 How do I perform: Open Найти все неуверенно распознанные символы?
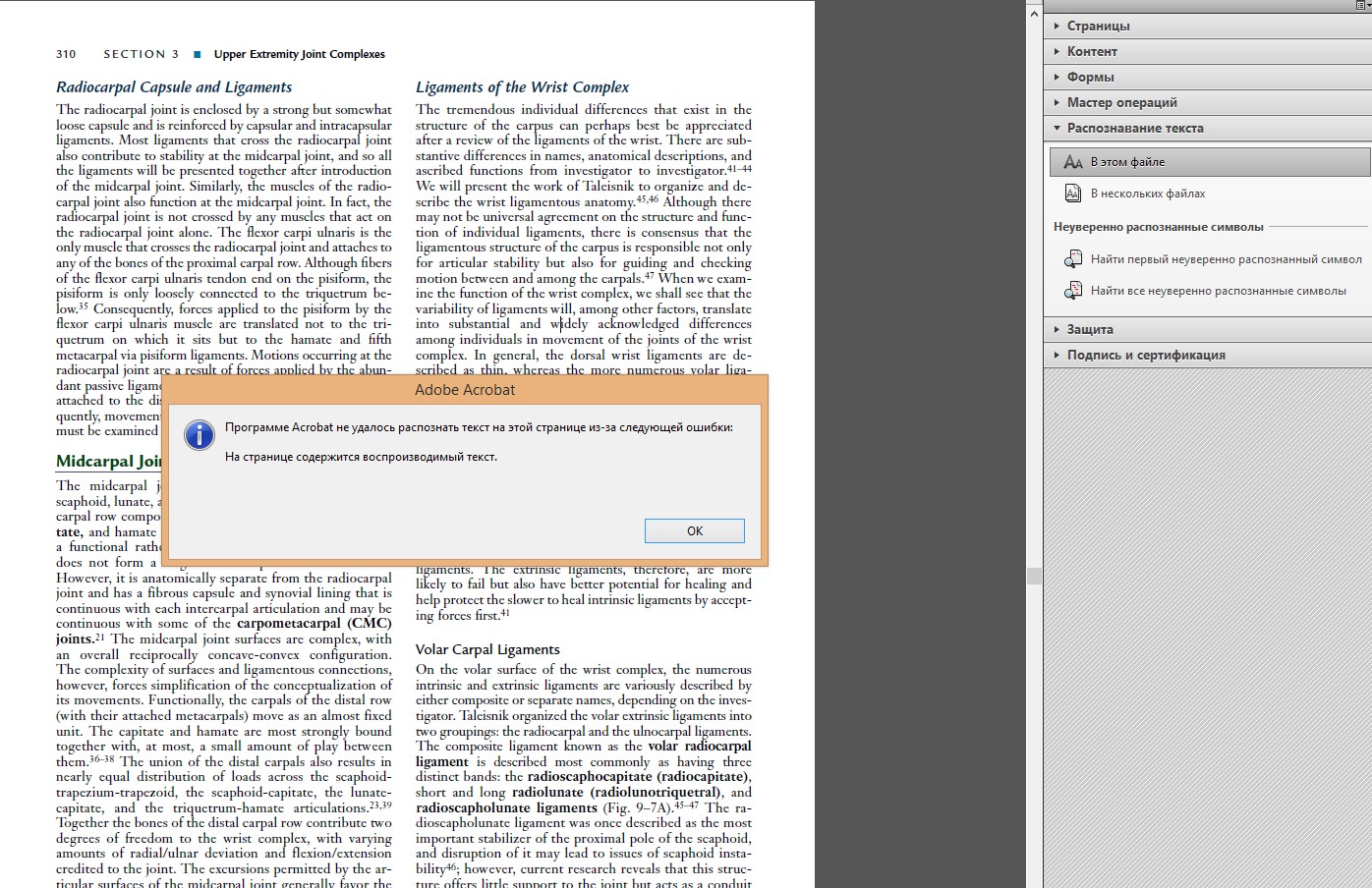(x=1218, y=291)
